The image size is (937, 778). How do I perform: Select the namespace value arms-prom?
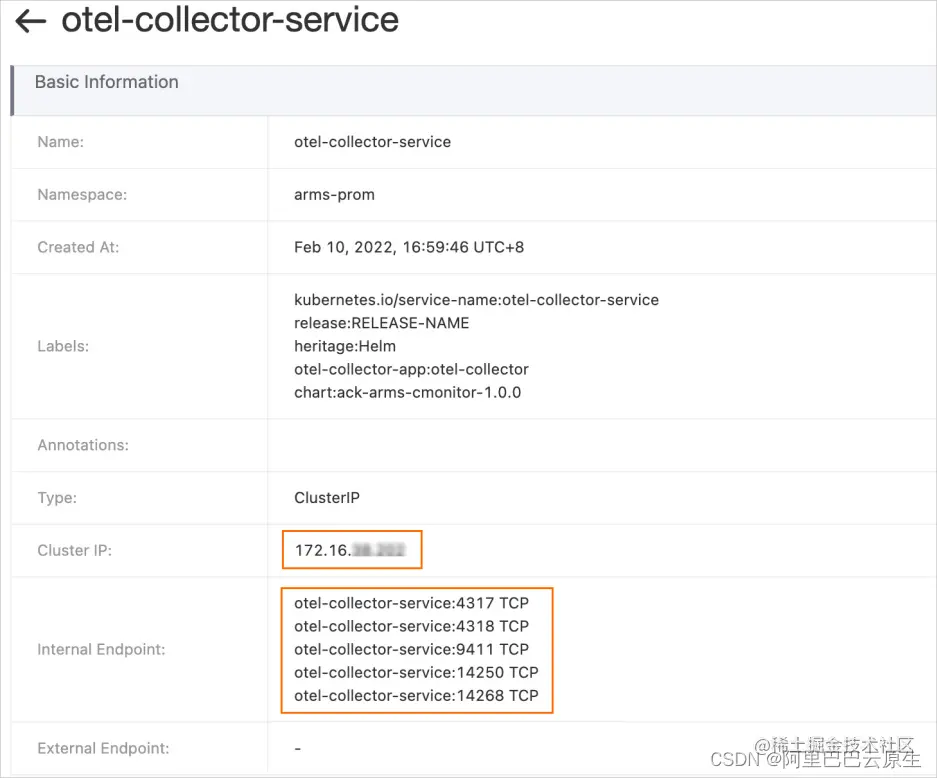(334, 195)
